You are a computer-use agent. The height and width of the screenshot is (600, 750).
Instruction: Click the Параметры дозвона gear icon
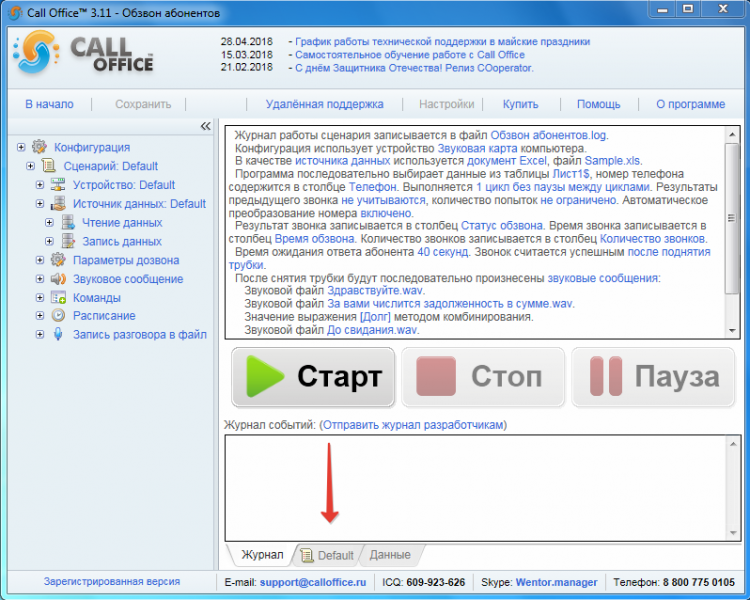point(58,260)
